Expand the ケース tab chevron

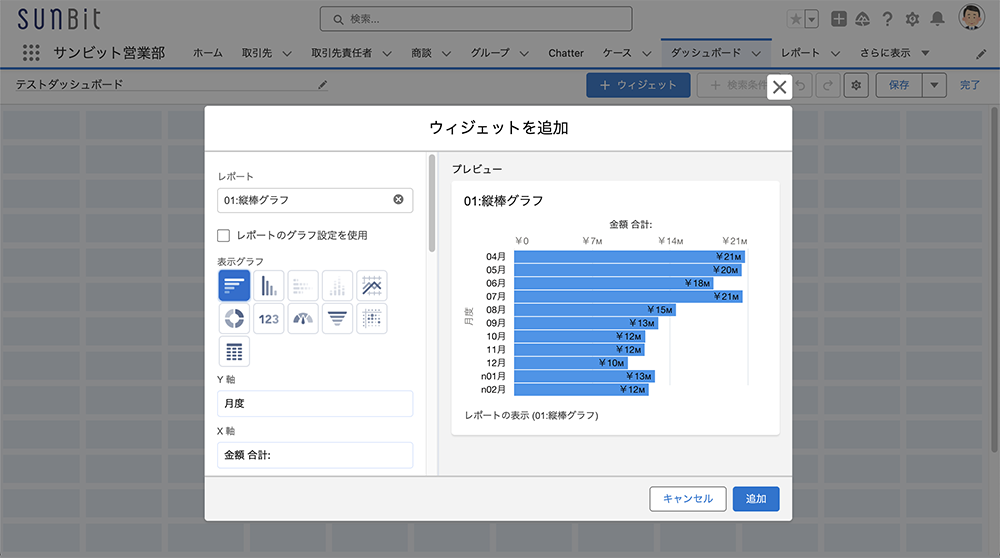click(x=646, y=54)
